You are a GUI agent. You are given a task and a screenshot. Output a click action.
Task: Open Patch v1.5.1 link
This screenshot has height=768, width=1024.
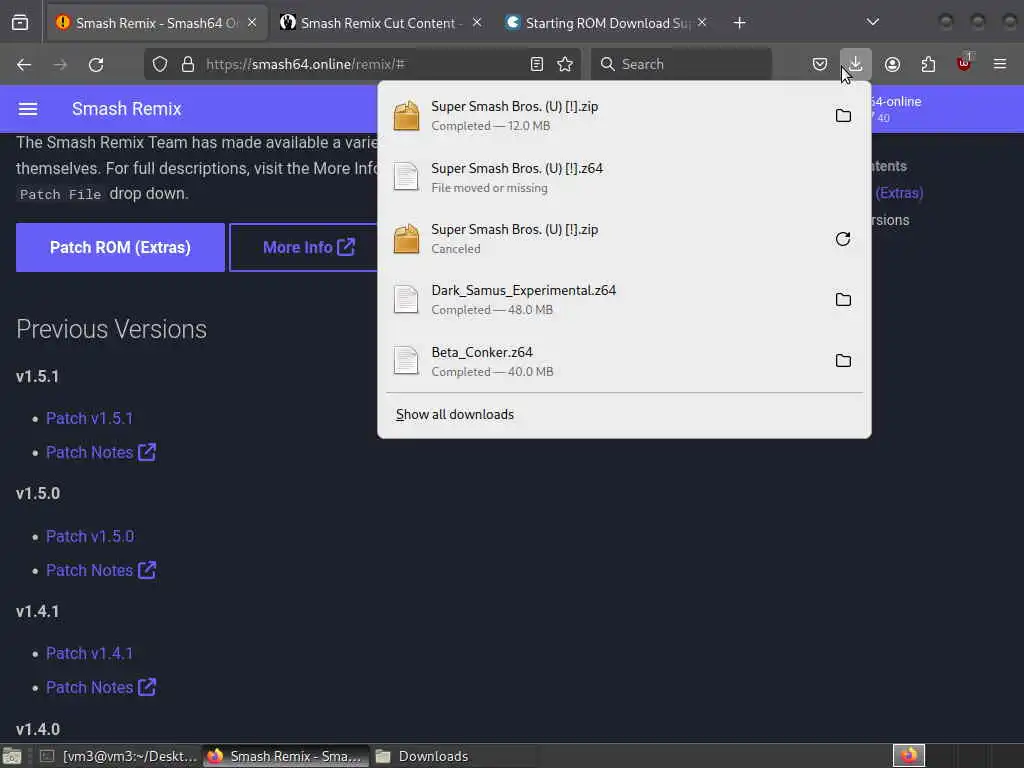pos(89,418)
